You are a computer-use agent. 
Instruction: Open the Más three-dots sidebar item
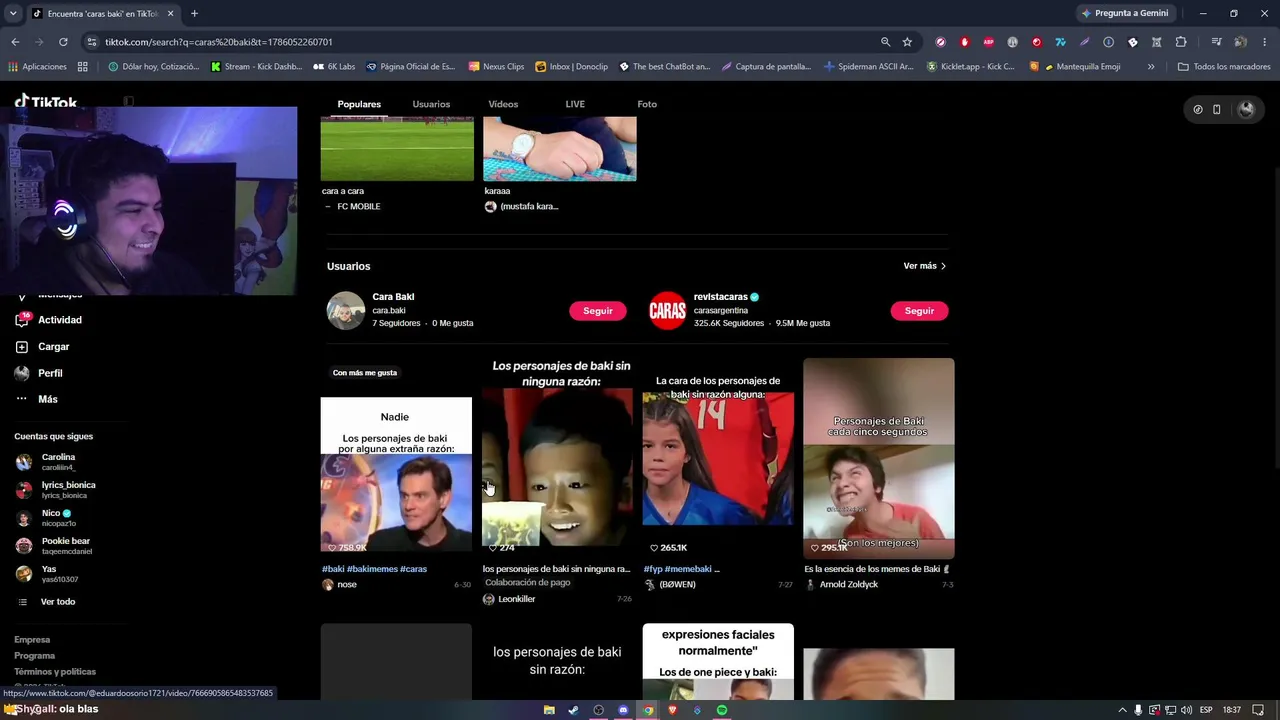37,399
